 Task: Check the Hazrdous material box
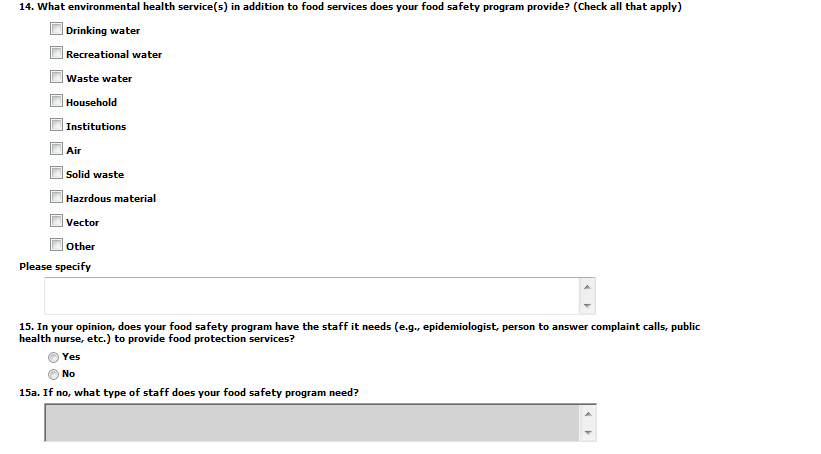[56, 198]
